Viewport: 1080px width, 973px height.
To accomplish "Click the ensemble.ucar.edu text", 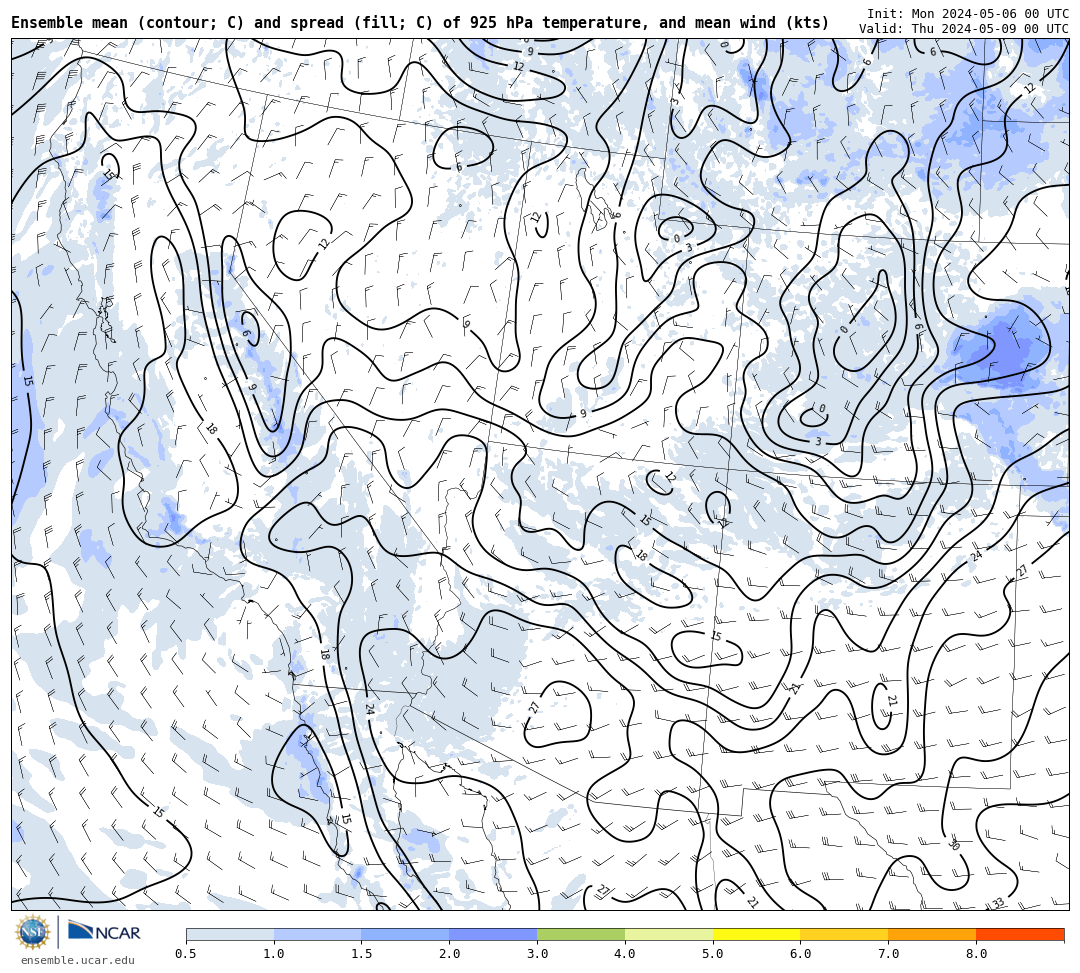I will click(x=78, y=960).
